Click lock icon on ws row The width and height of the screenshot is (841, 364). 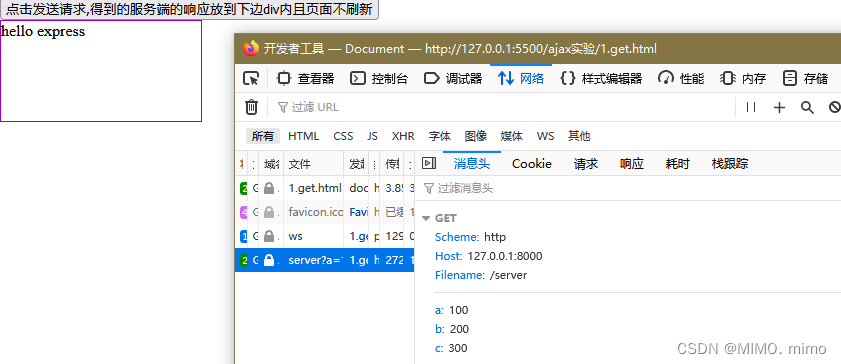(x=269, y=236)
